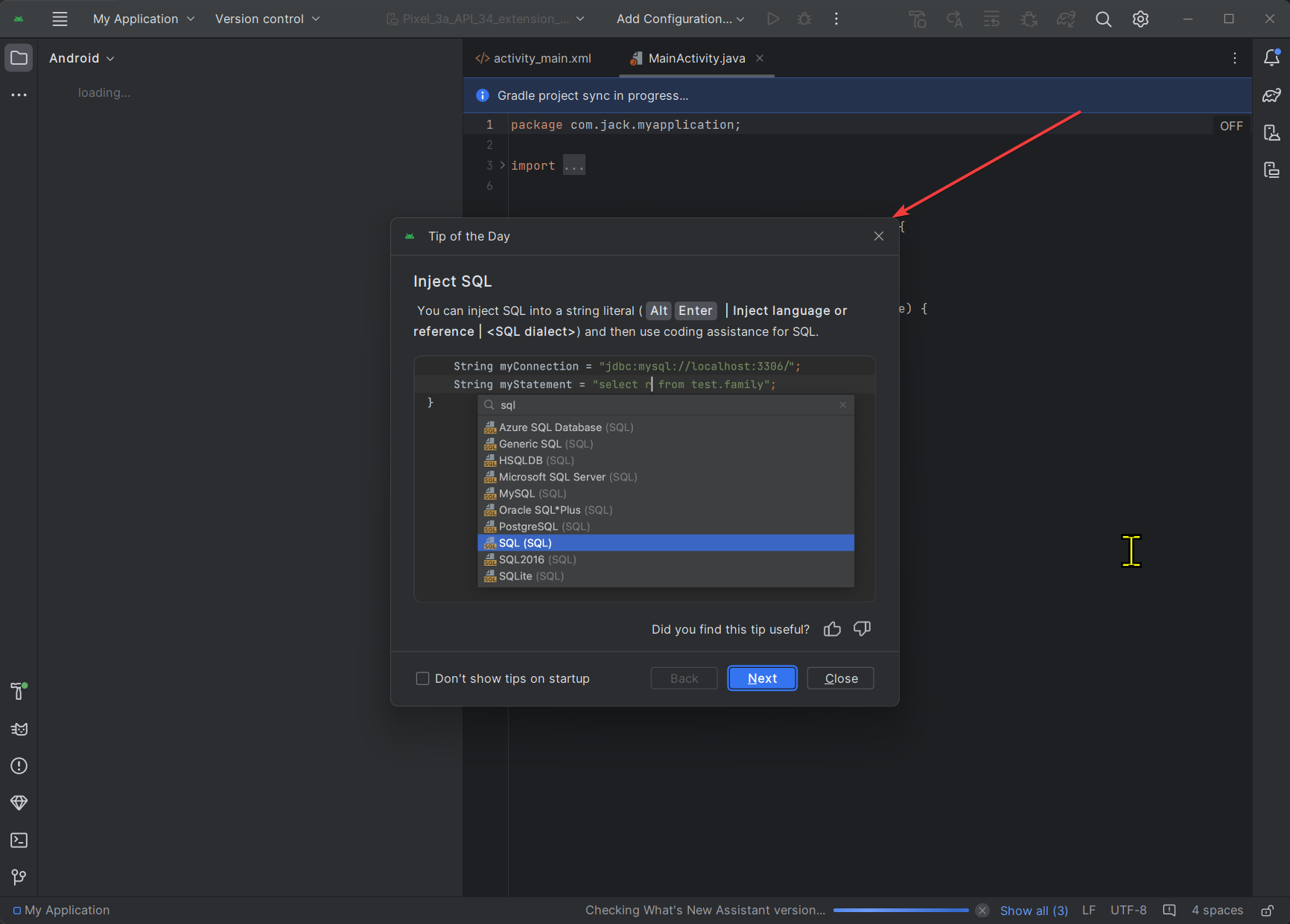Image resolution: width=1290 pixels, height=924 pixels.
Task: Toggle the OFF inspections indicator in editor
Action: 1231,126
